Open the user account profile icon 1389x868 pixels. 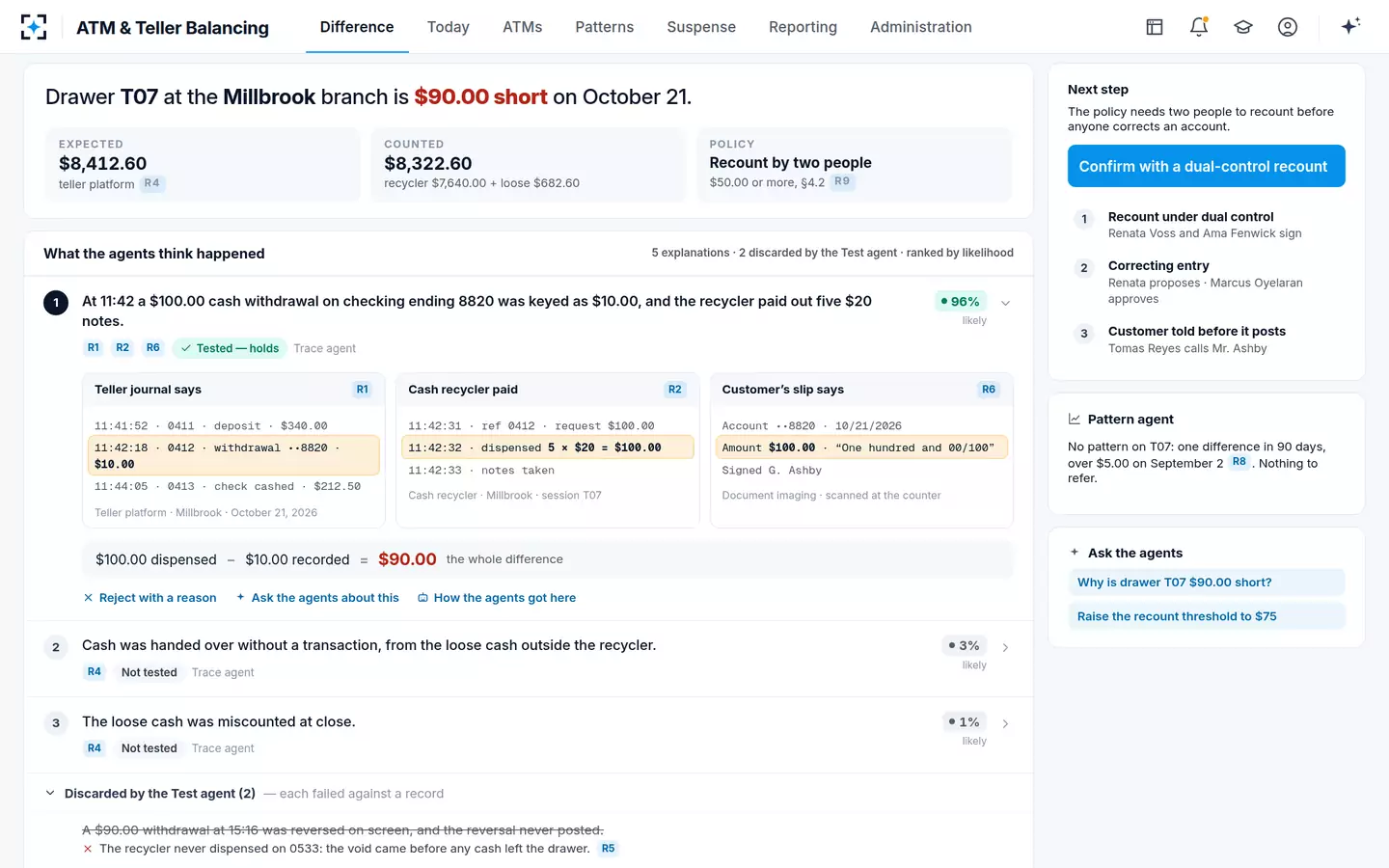click(x=1288, y=27)
